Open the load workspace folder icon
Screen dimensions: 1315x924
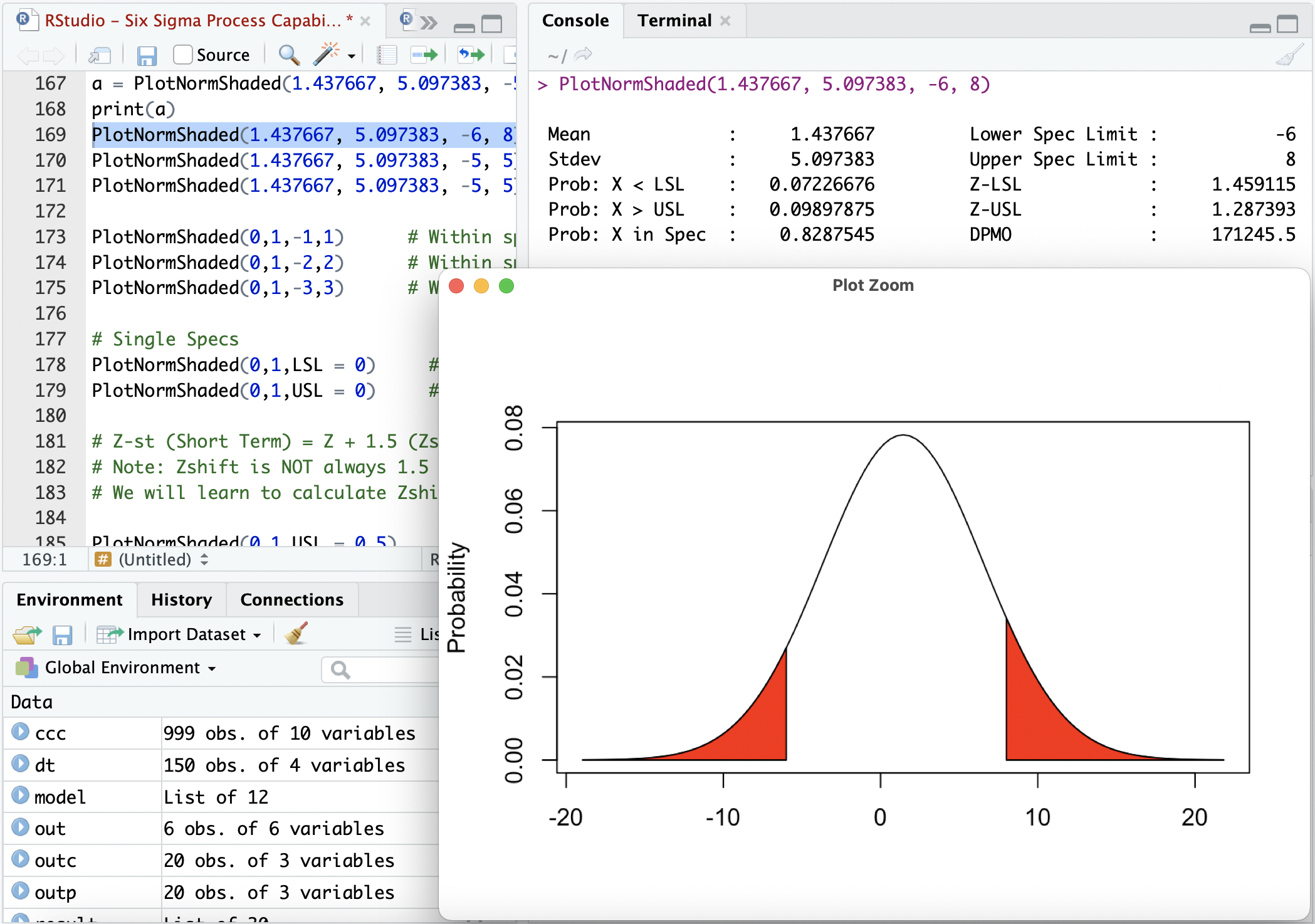click(x=26, y=634)
